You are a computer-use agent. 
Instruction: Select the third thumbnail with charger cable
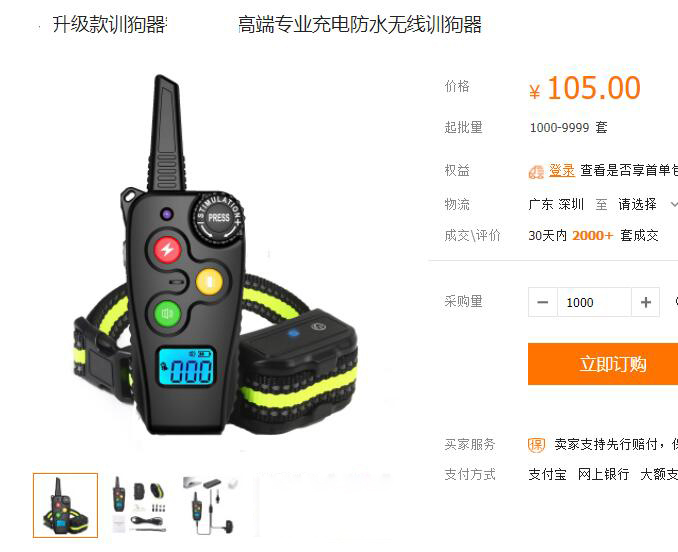tap(211, 505)
